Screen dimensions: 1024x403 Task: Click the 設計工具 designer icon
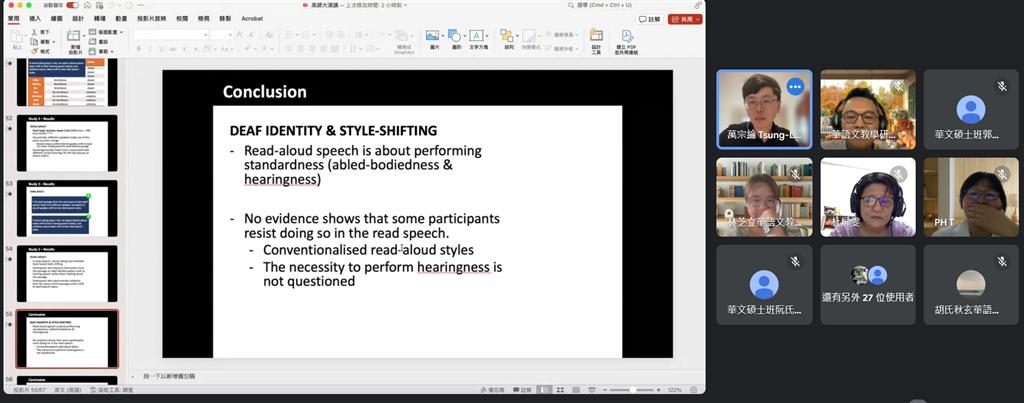coord(596,35)
